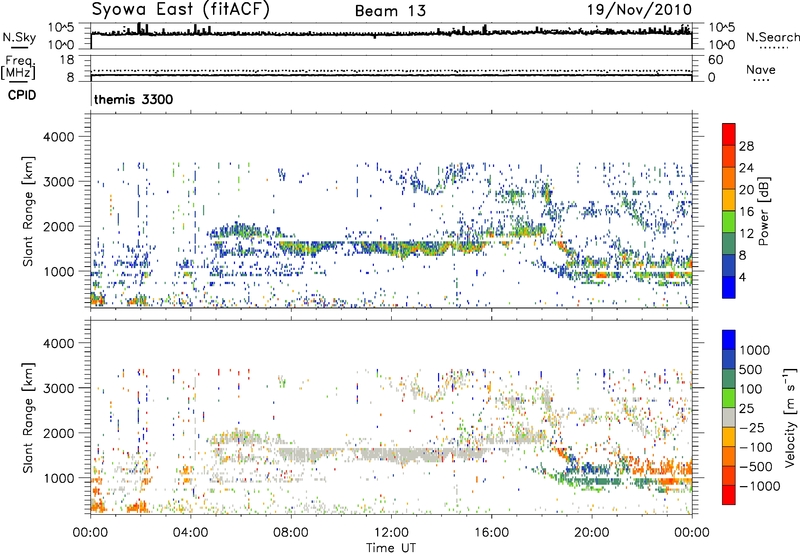This screenshot has height=554, width=800.
Task: Click the red top segment of Power colorbar
Action: (729, 134)
